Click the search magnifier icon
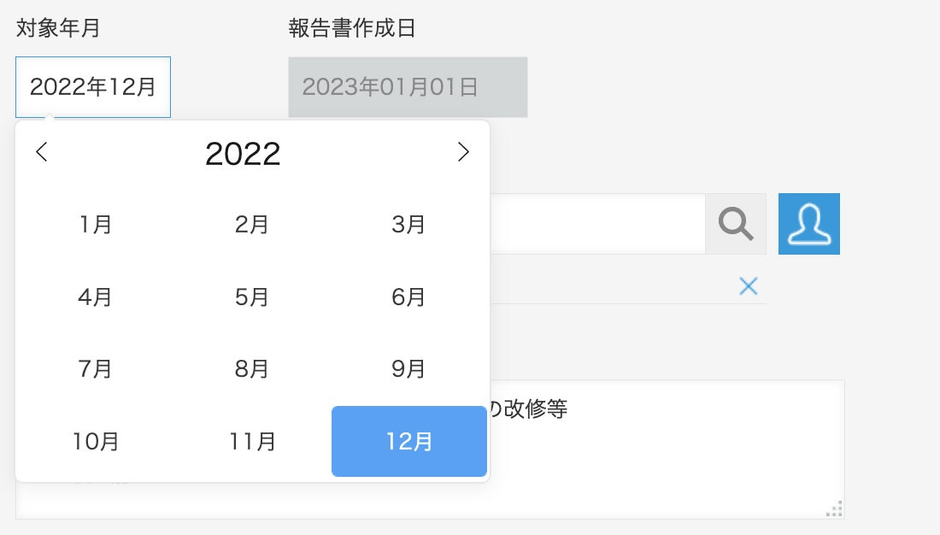 (735, 224)
